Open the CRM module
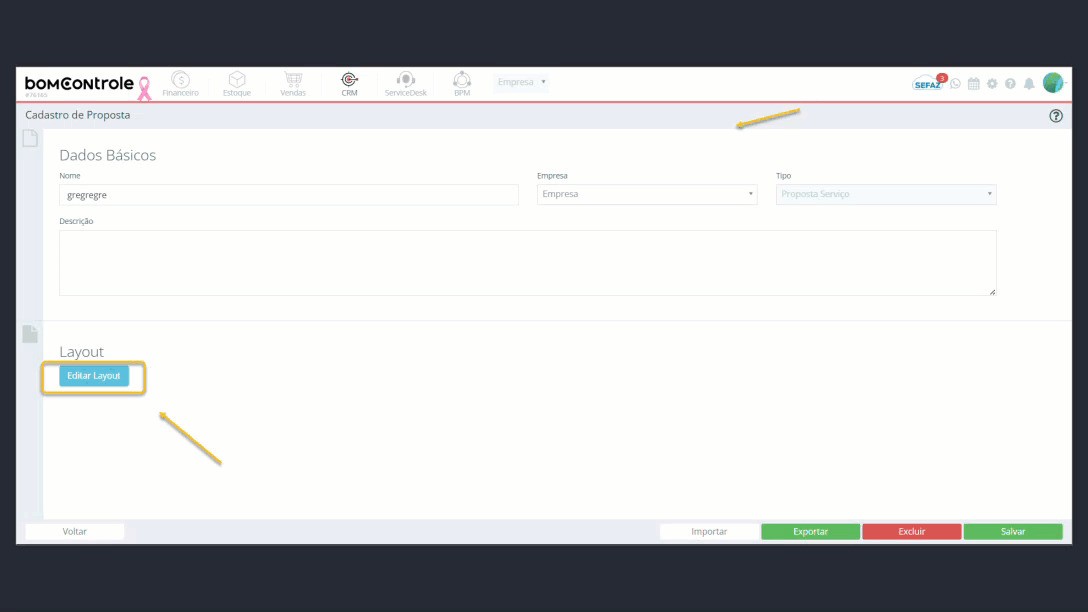Screen dimensions: 1088x612 [349, 84]
